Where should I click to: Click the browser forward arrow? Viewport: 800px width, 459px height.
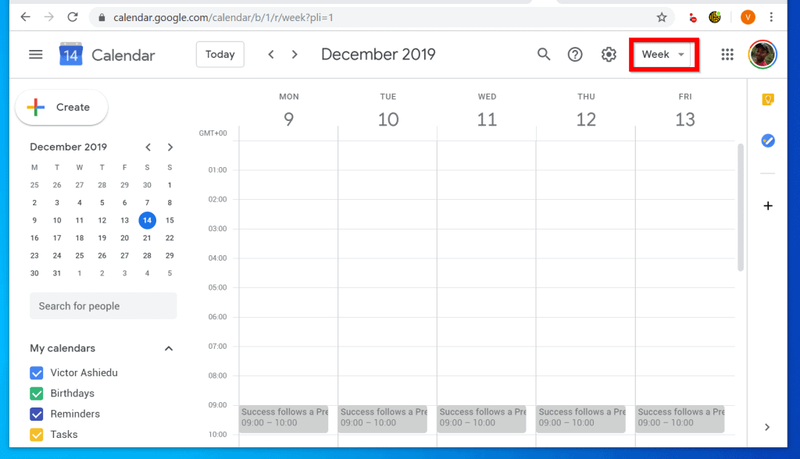49,17
